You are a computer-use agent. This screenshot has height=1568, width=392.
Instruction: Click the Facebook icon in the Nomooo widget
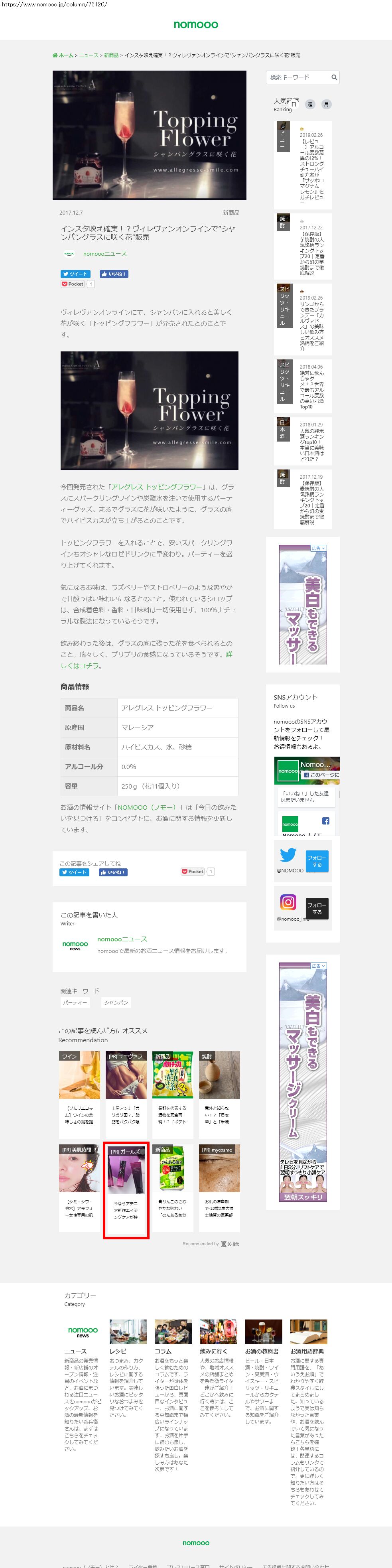pyautogui.click(x=326, y=820)
